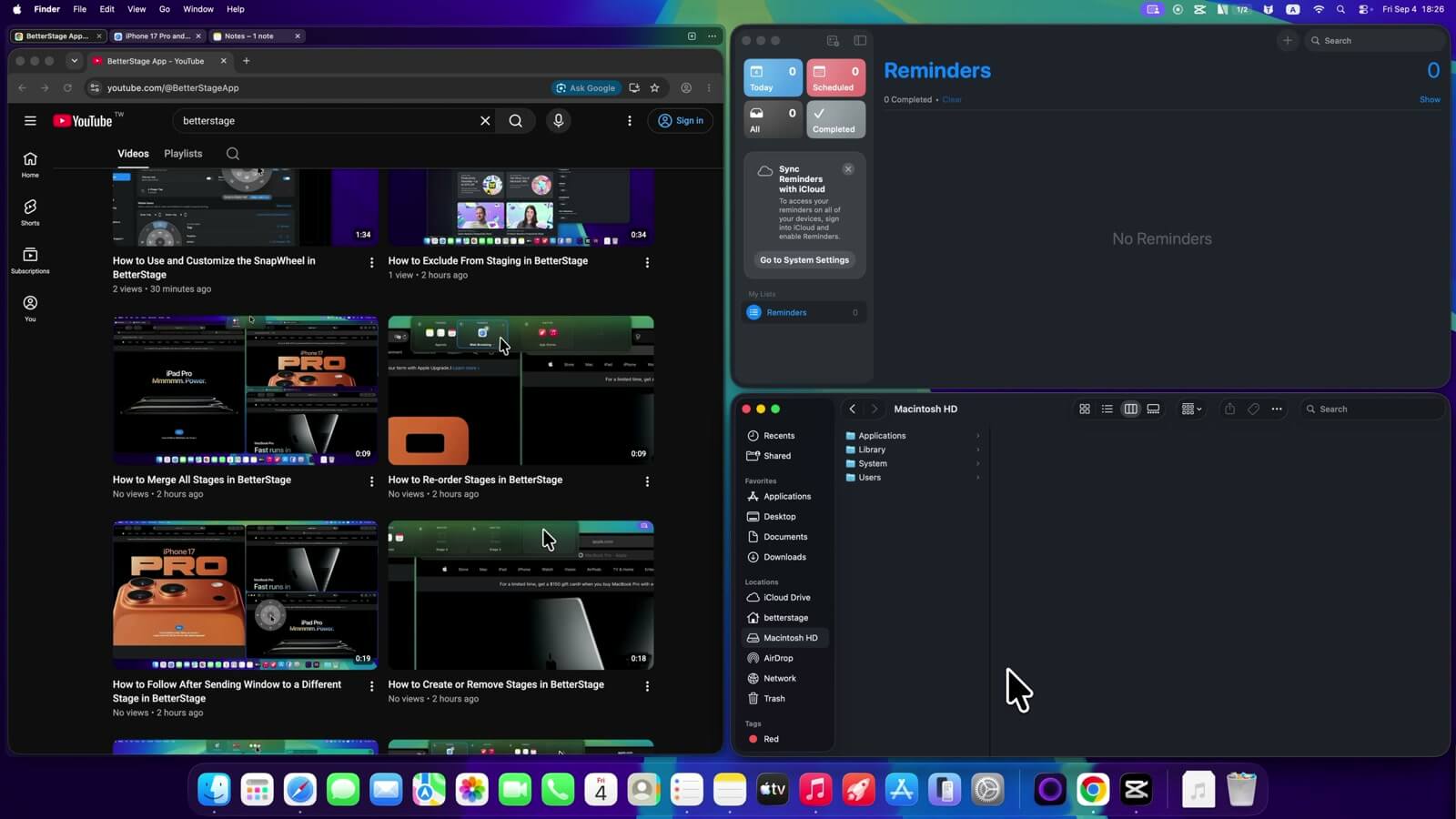Click Finder share button
The width and height of the screenshot is (1456, 819).
point(1229,409)
